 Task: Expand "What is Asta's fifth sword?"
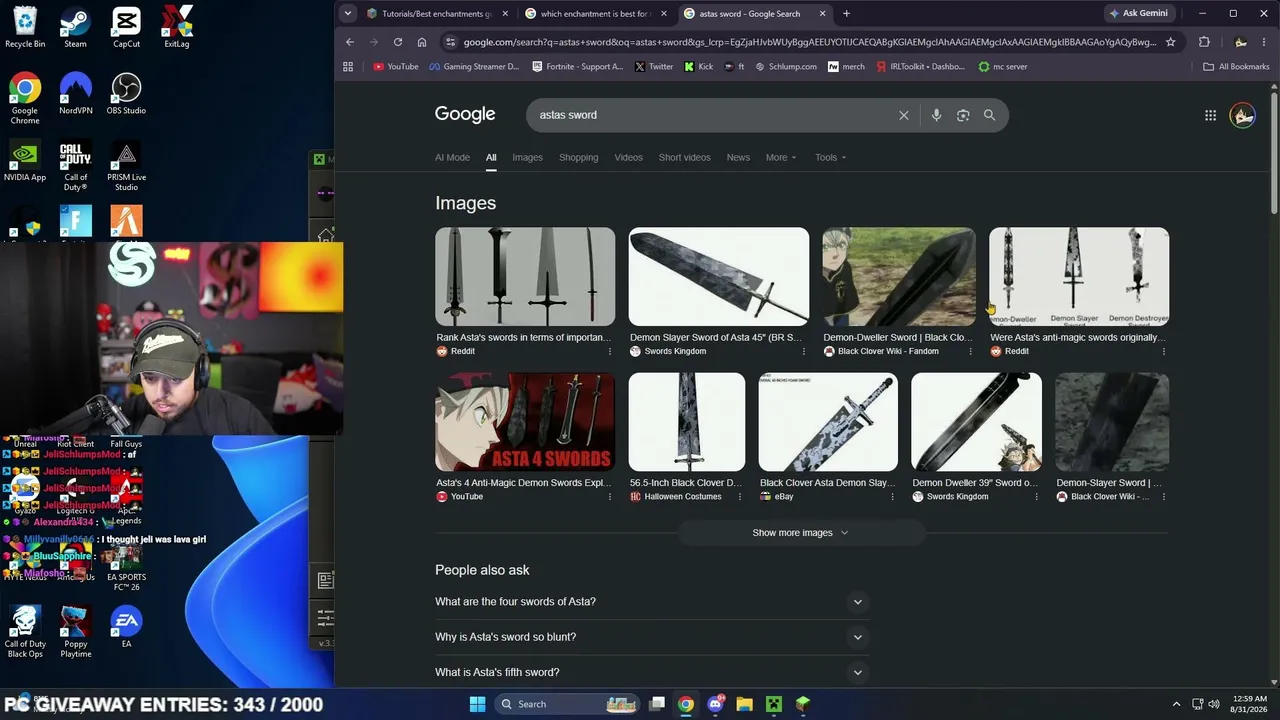(x=652, y=672)
